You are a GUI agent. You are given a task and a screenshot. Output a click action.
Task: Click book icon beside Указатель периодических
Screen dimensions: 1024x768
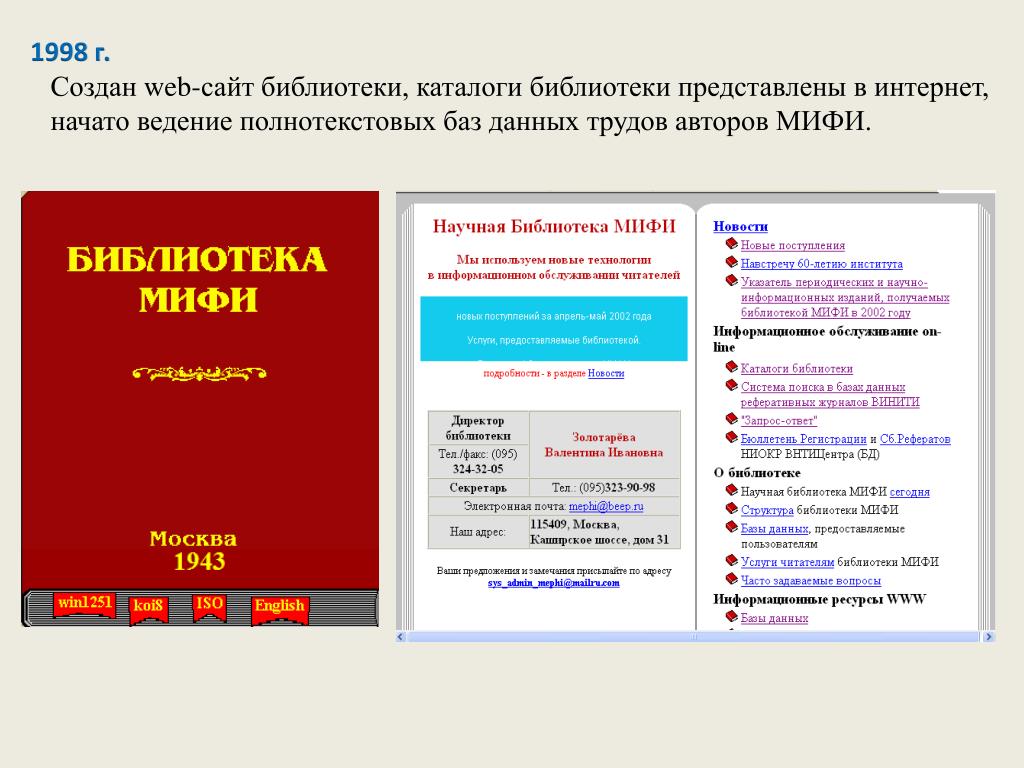point(731,281)
